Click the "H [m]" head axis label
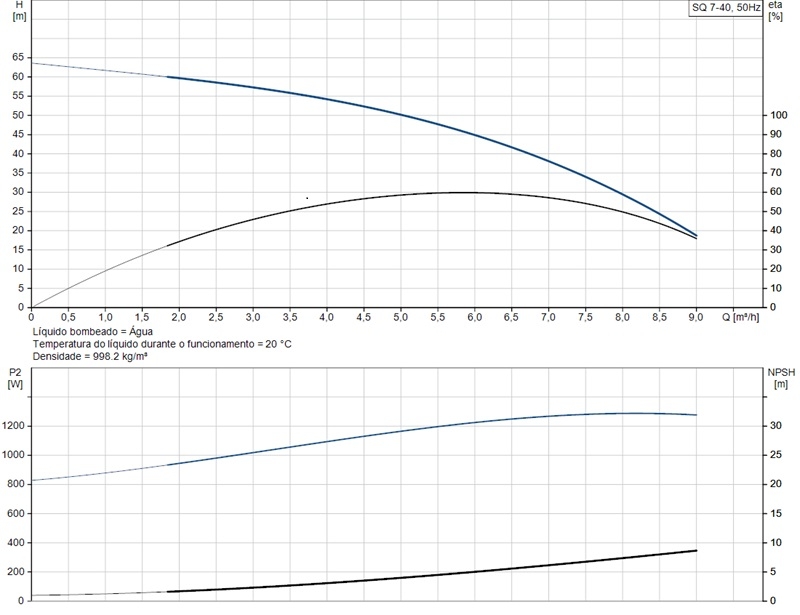The height and width of the screenshot is (615, 800). pos(19,10)
